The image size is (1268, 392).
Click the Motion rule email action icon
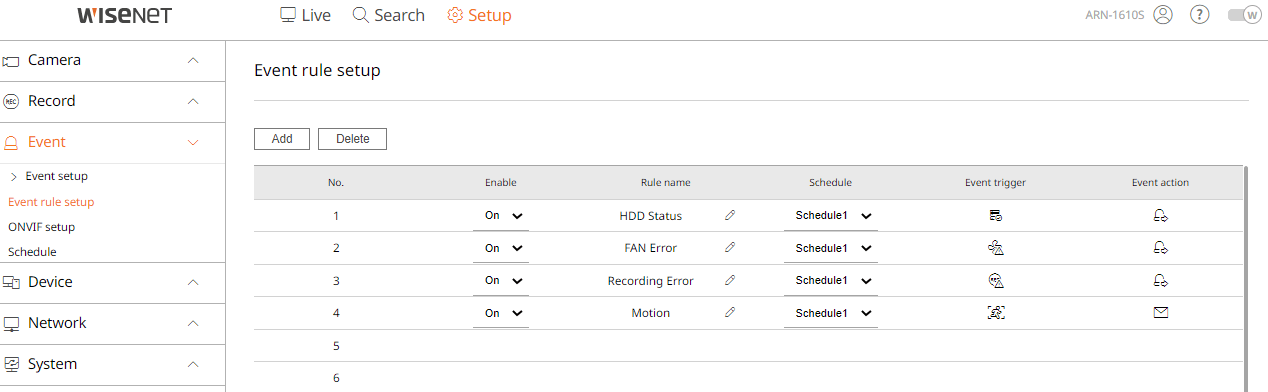[x=1160, y=312]
